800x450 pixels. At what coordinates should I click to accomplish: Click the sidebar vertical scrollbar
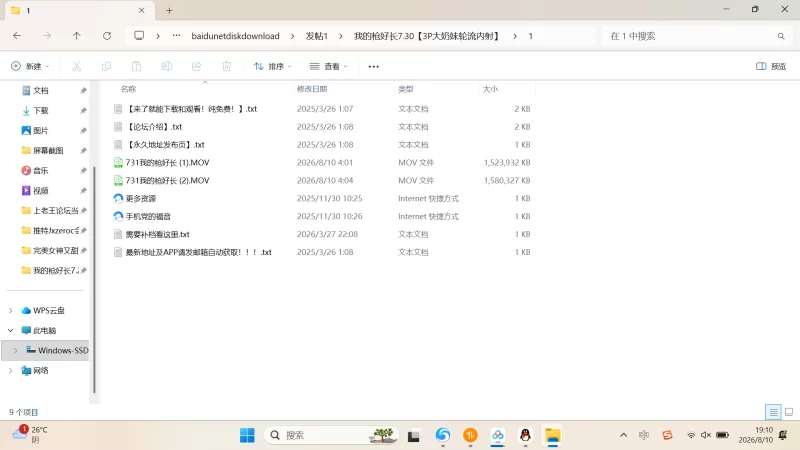[94, 280]
